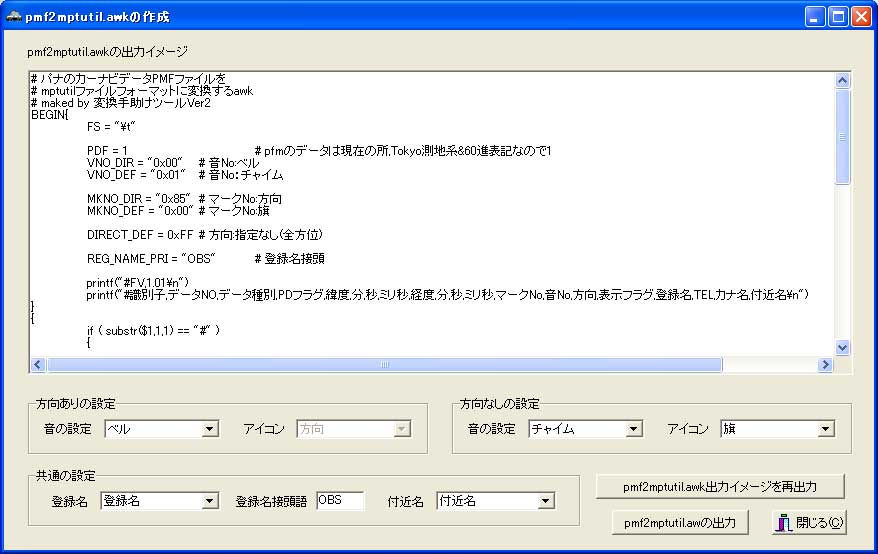Click the horizontal scrollbar left arrow

(38, 365)
